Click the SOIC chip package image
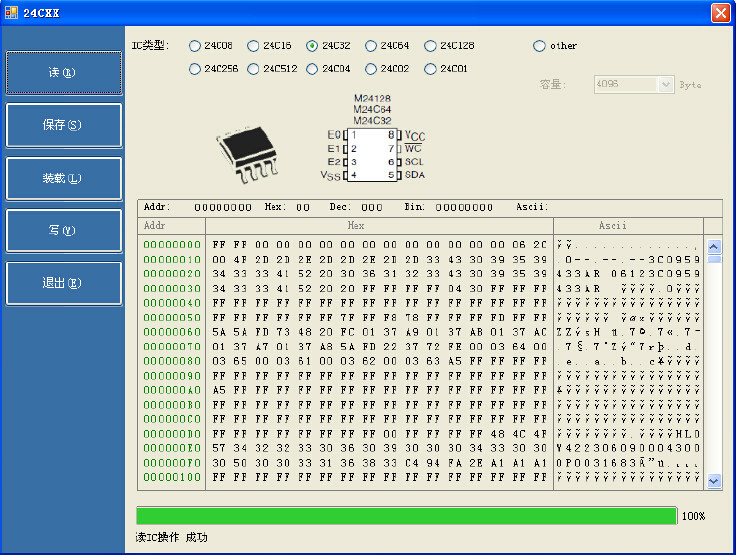 pos(247,154)
